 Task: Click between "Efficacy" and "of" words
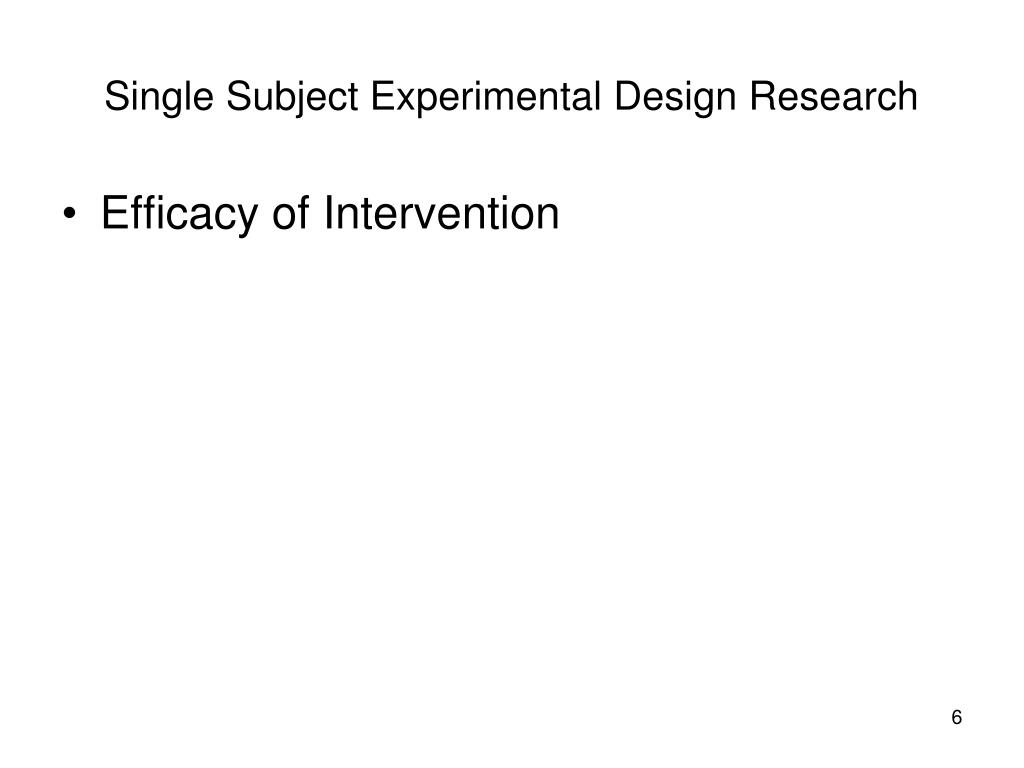click(x=265, y=214)
